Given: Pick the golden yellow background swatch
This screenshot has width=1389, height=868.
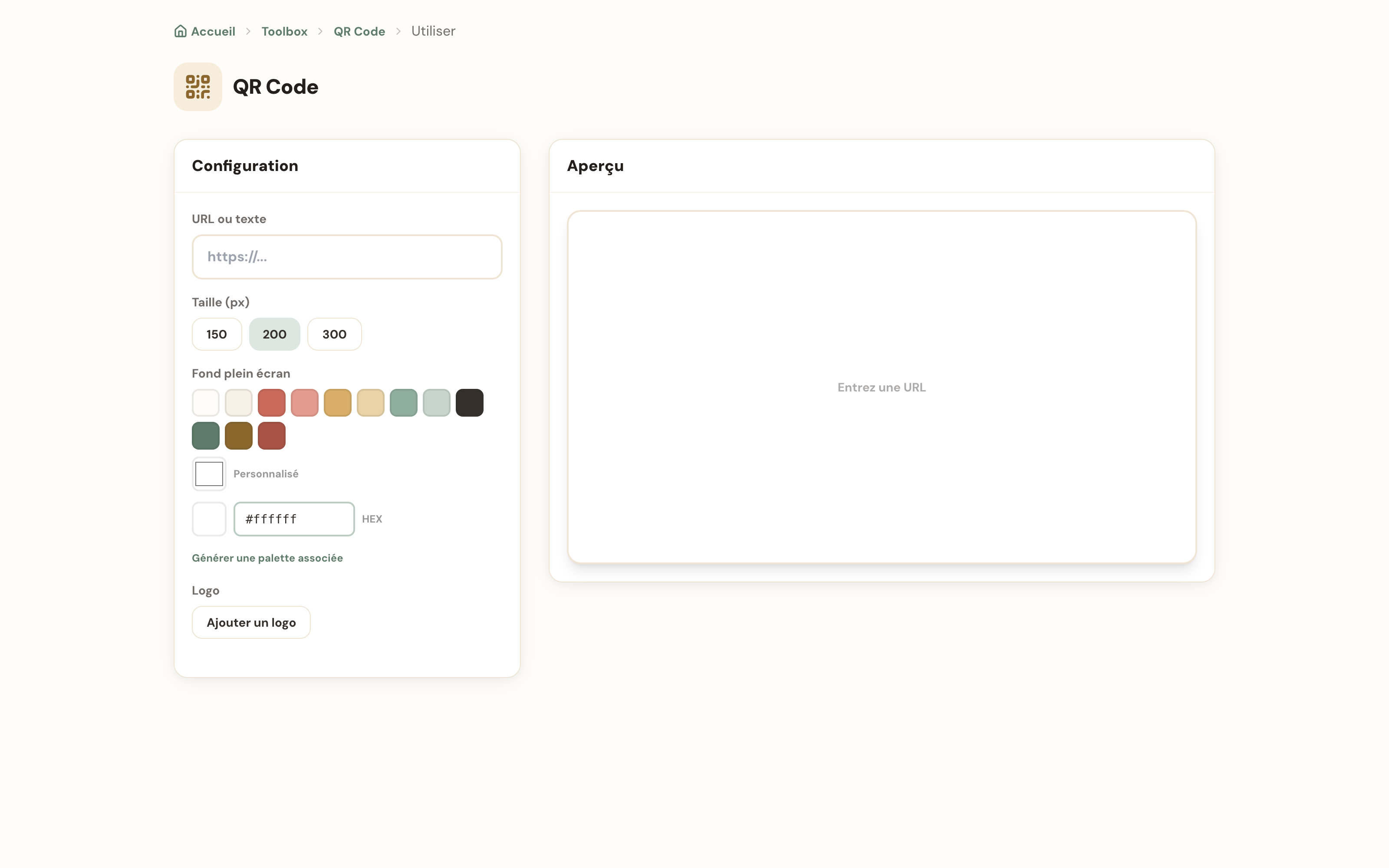Looking at the screenshot, I should [x=338, y=402].
